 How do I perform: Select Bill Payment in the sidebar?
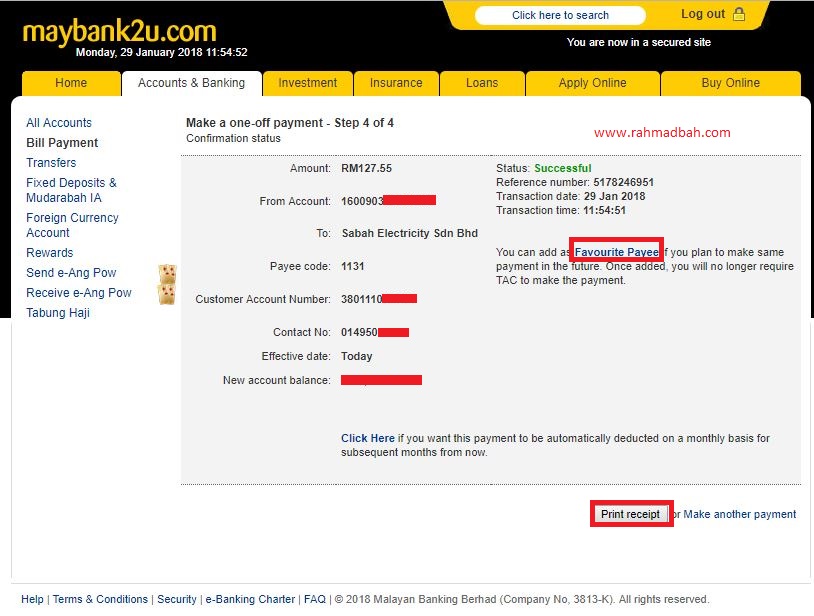click(62, 143)
